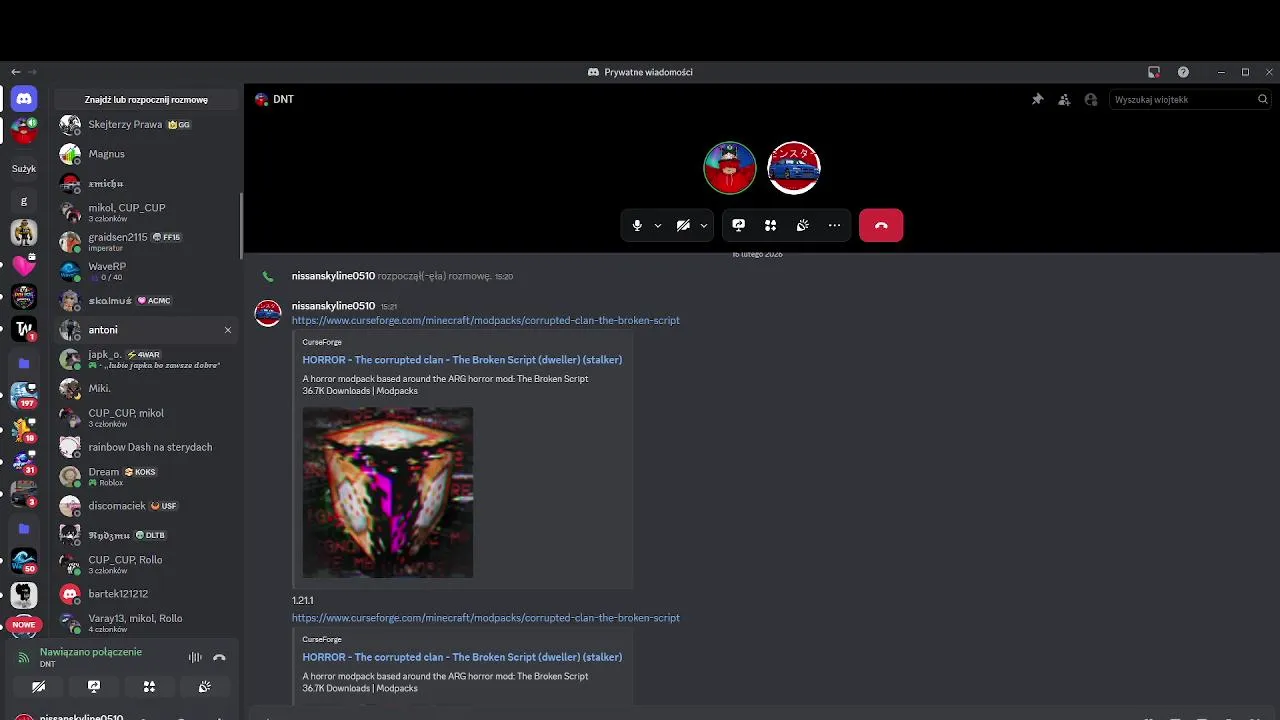Jump to NOWE unread servers indicator
The height and width of the screenshot is (720, 1280).
pyautogui.click(x=24, y=624)
